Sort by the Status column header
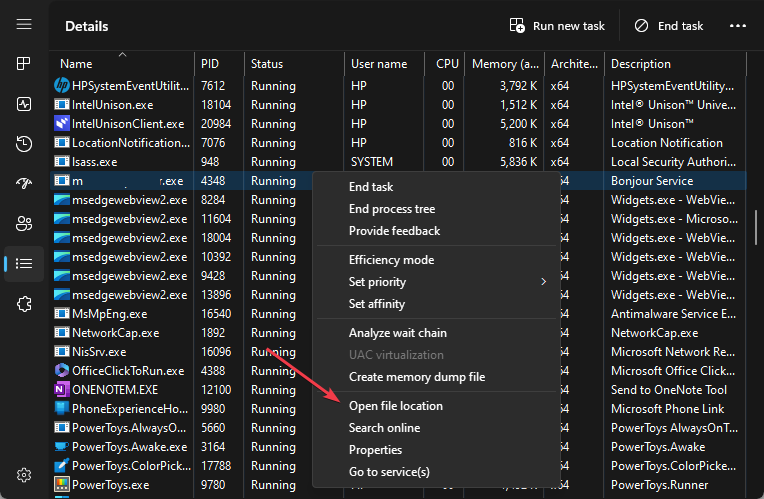 point(294,63)
